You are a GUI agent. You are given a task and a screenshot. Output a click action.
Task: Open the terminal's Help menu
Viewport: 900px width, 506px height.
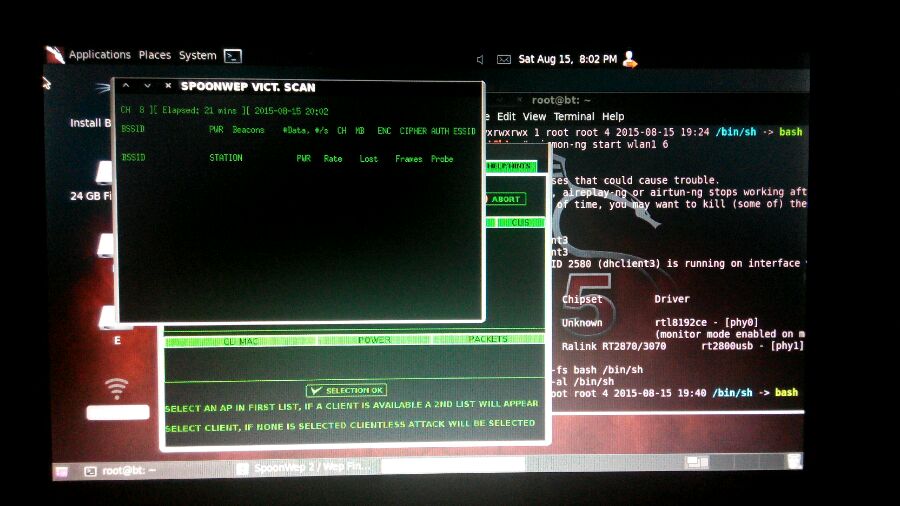[613, 116]
